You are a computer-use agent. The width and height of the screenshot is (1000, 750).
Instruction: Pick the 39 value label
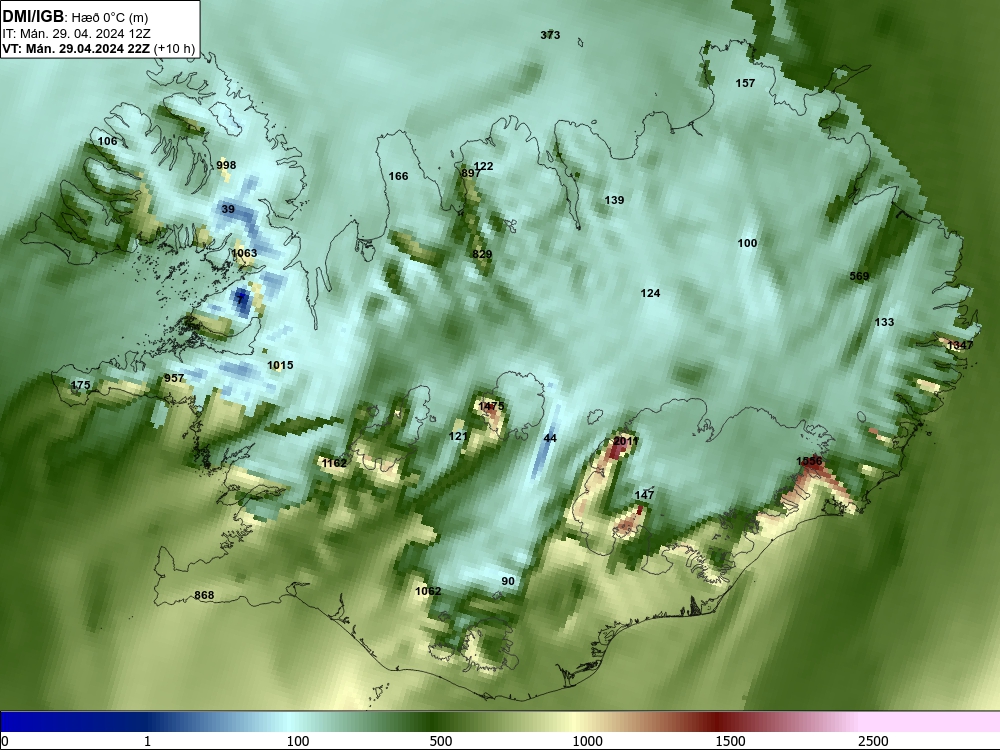(x=228, y=209)
